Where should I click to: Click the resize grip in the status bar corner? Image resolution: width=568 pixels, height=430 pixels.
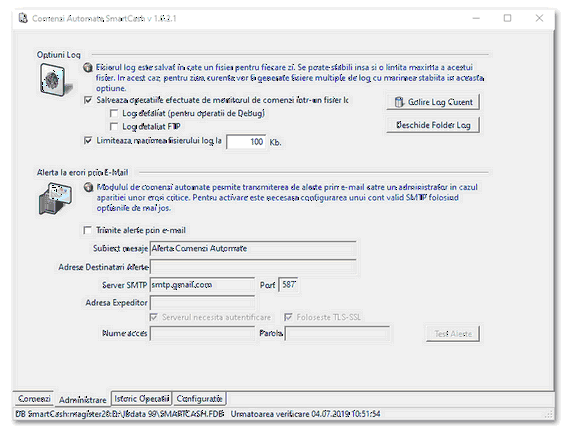(x=549, y=414)
